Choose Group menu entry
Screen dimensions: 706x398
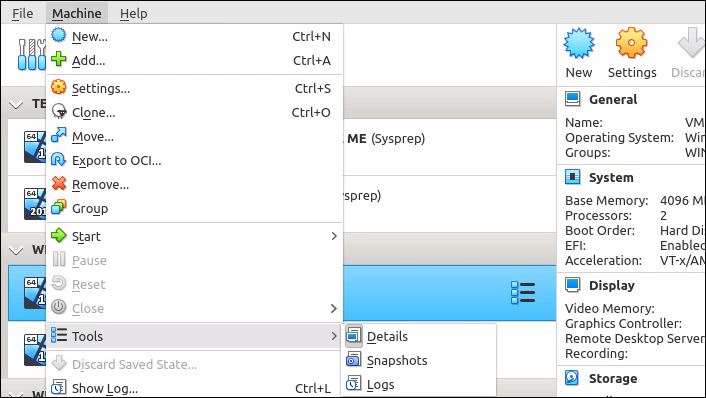pyautogui.click(x=194, y=208)
